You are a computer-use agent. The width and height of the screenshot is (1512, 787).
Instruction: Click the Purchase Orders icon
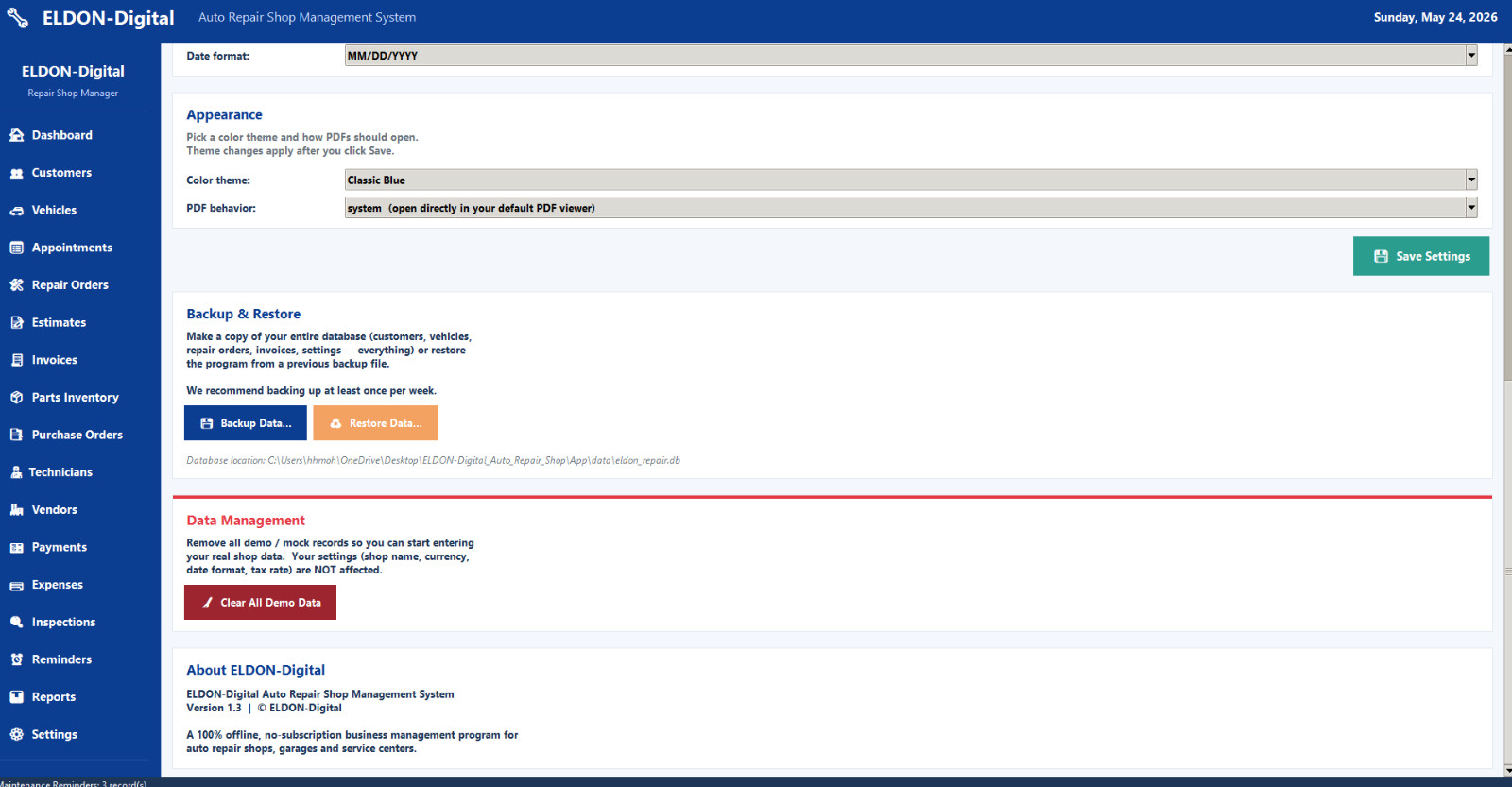click(x=16, y=436)
